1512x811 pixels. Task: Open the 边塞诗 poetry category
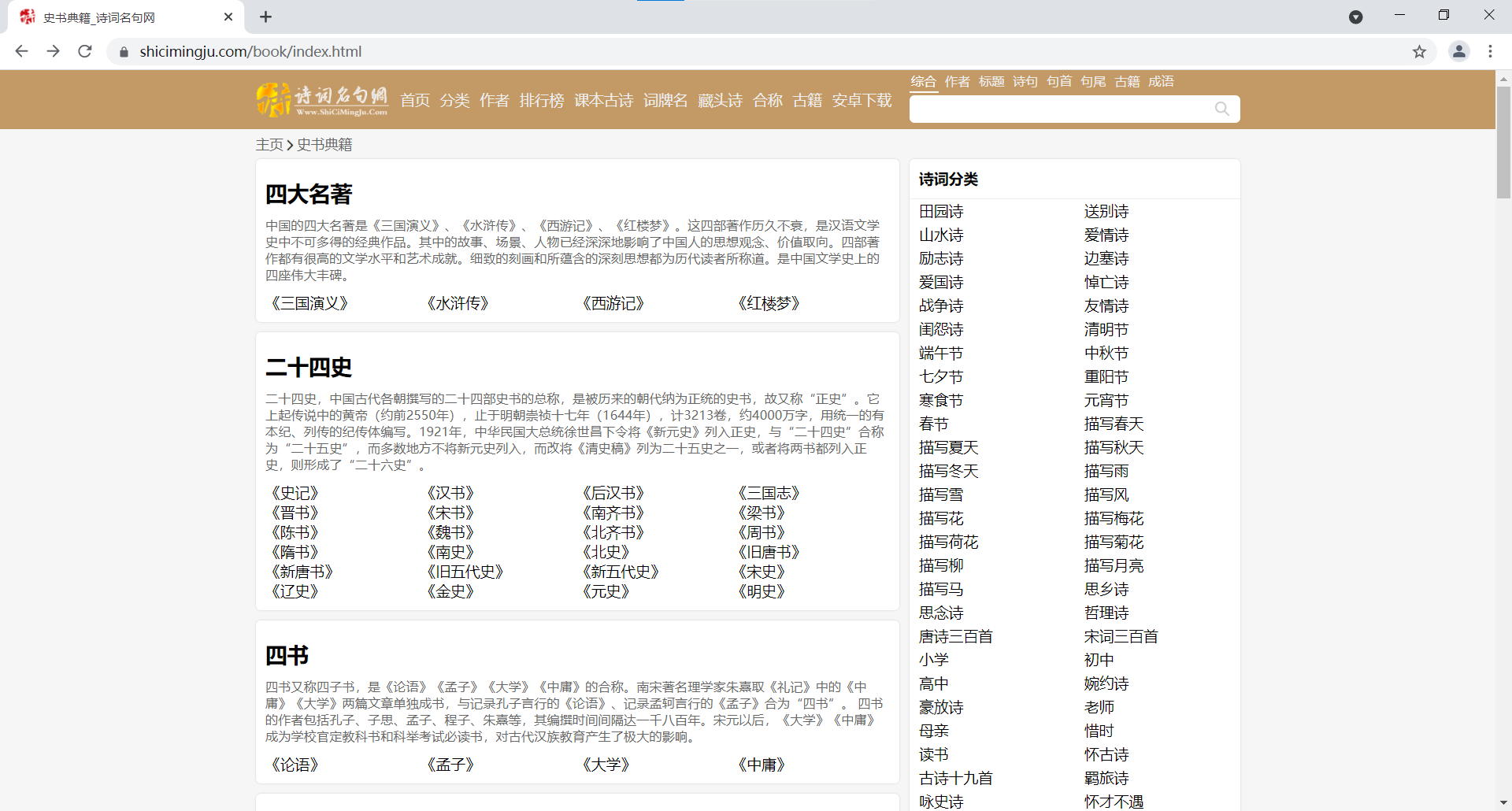[x=1106, y=258]
